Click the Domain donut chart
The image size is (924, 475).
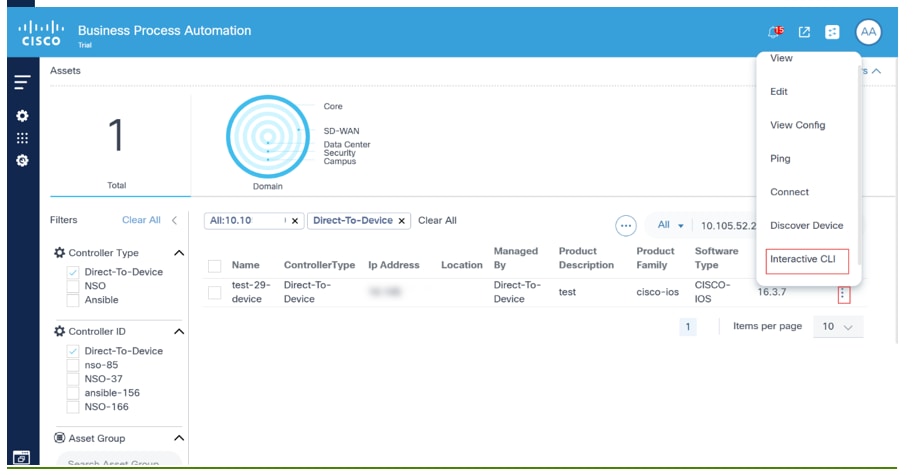pyautogui.click(x=268, y=138)
